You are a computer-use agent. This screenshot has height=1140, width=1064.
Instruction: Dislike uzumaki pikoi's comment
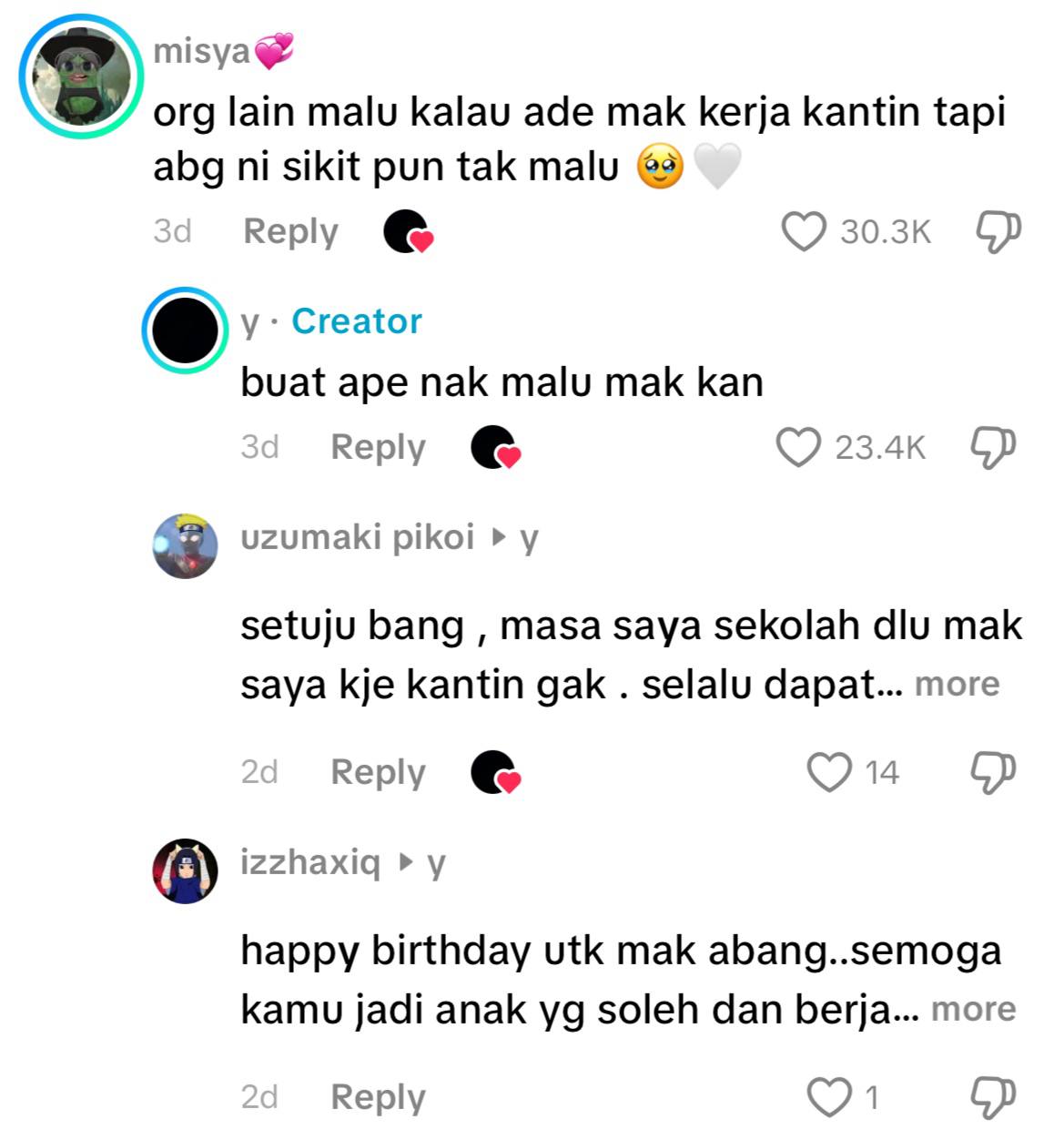click(x=992, y=772)
